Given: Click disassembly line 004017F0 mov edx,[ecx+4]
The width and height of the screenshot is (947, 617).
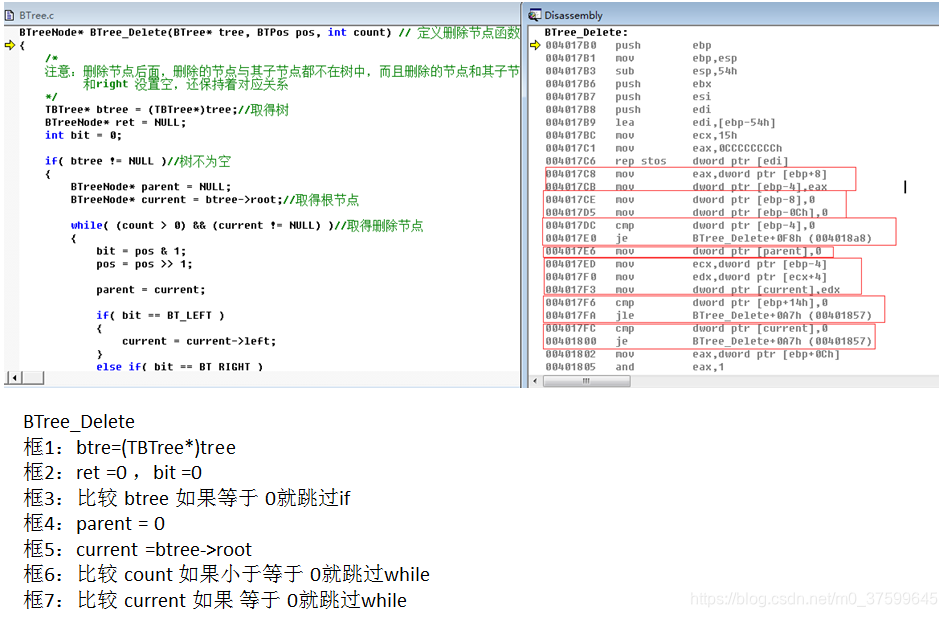Looking at the screenshot, I should coord(686,277).
